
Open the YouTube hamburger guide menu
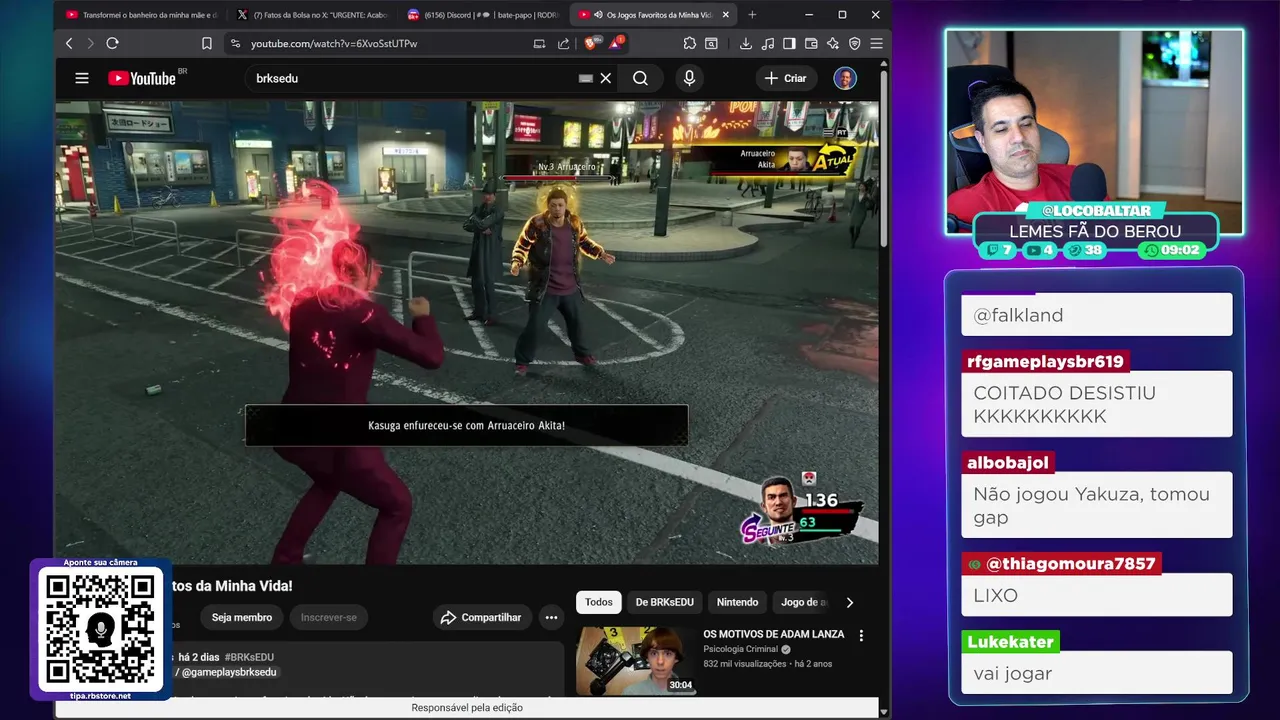[x=82, y=78]
